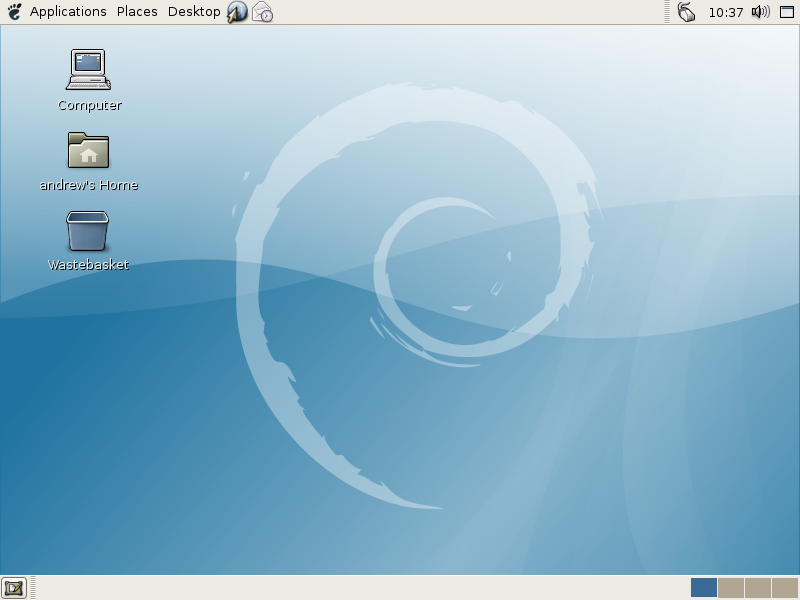The height and width of the screenshot is (600, 800).
Task: Click the window selector icon in top-right corner
Action: tap(789, 12)
